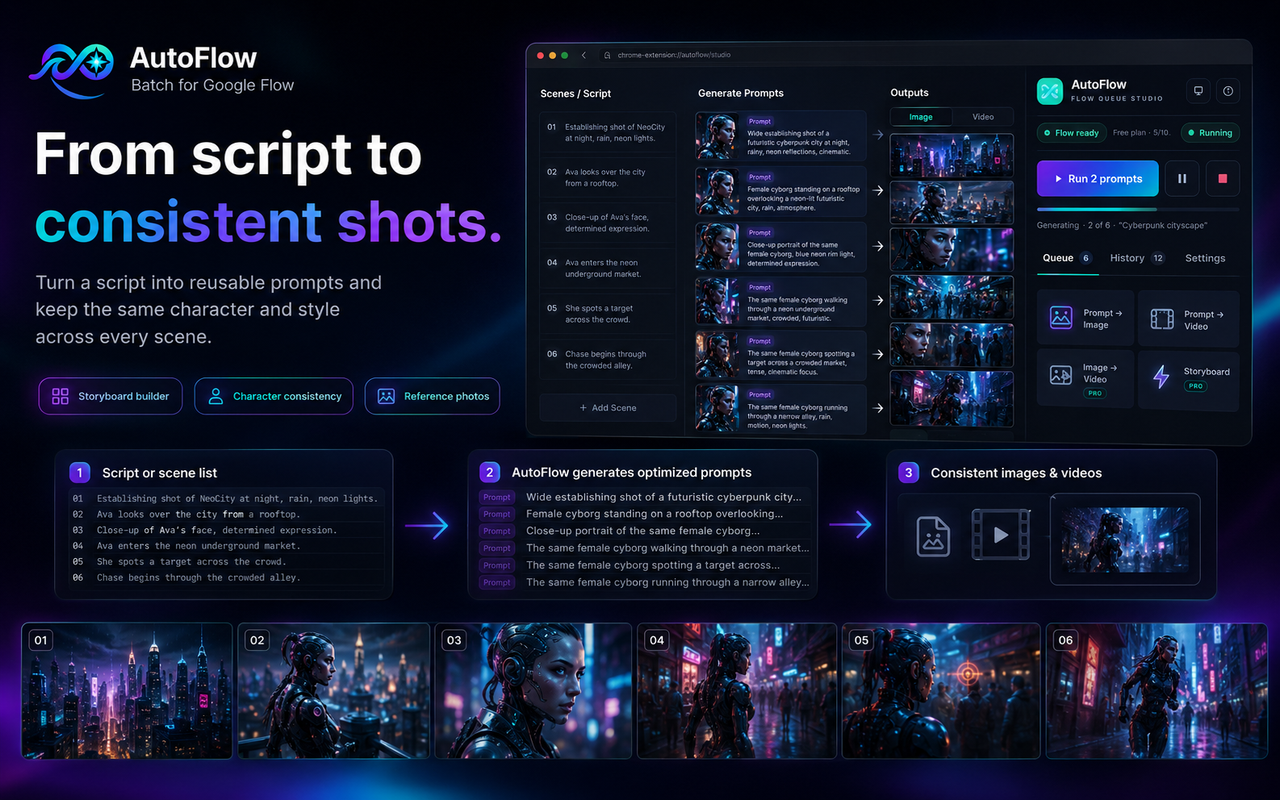
Task: Select the Prompt → Video film icon
Action: coord(1162,319)
